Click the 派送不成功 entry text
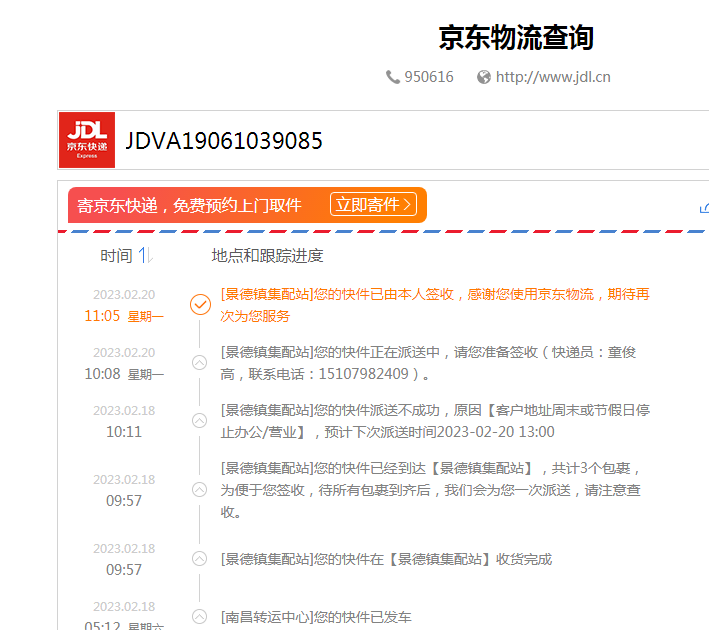Image resolution: width=709 pixels, height=630 pixels. (x=435, y=421)
